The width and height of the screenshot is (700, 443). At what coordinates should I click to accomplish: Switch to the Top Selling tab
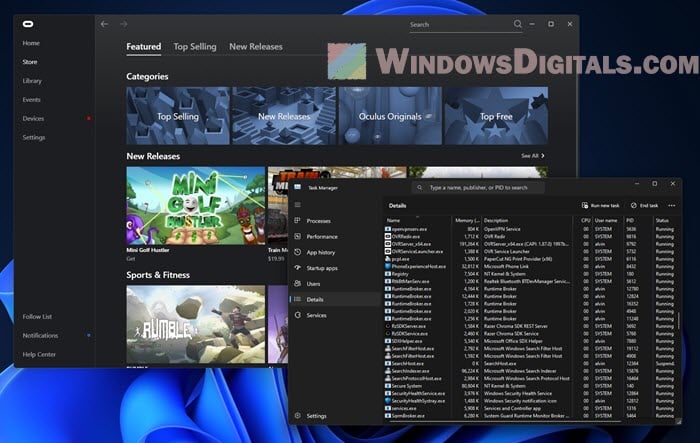pos(195,46)
